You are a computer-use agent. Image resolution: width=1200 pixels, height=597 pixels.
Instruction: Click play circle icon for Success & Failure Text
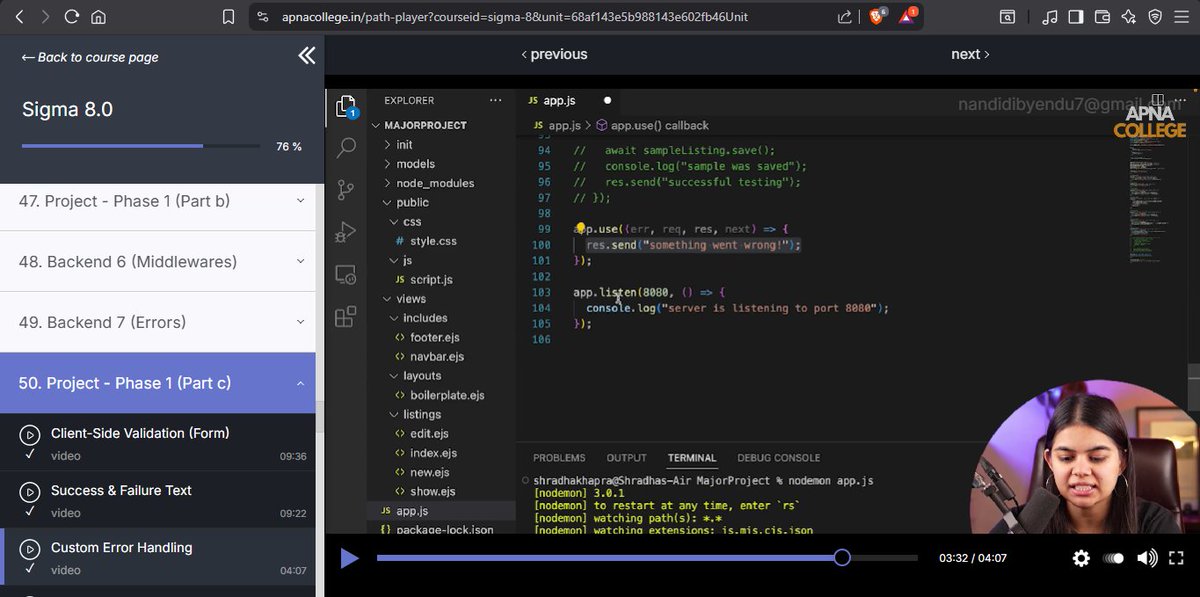31,491
